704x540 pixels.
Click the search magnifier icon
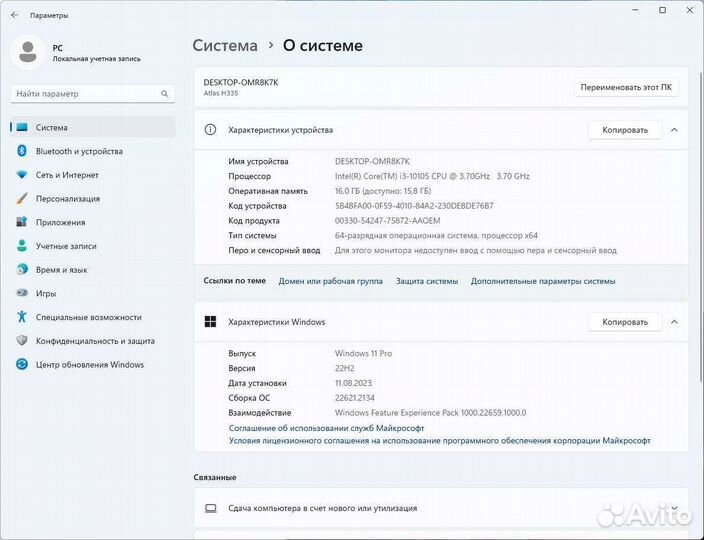tap(164, 93)
